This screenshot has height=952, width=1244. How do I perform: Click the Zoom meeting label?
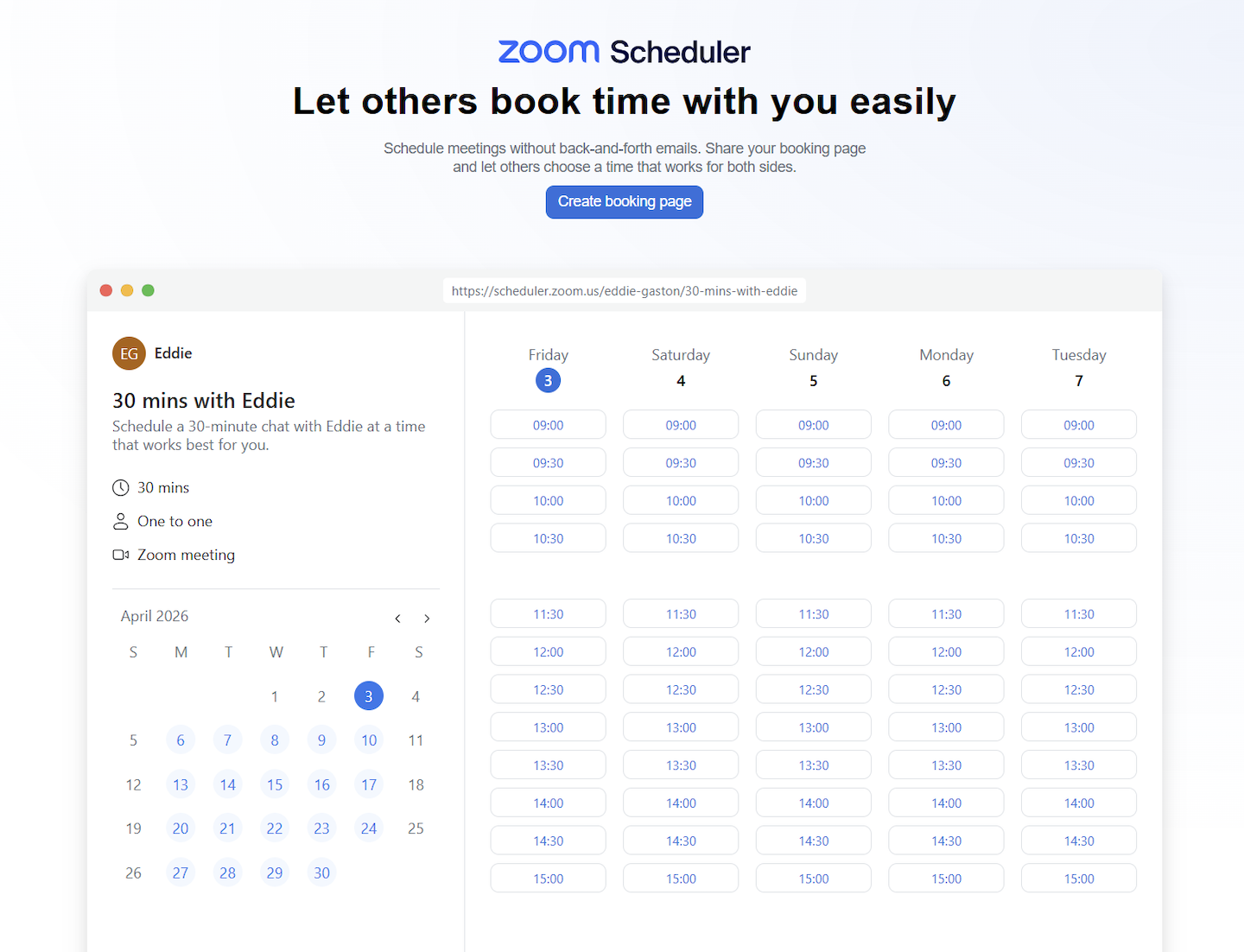coord(186,555)
